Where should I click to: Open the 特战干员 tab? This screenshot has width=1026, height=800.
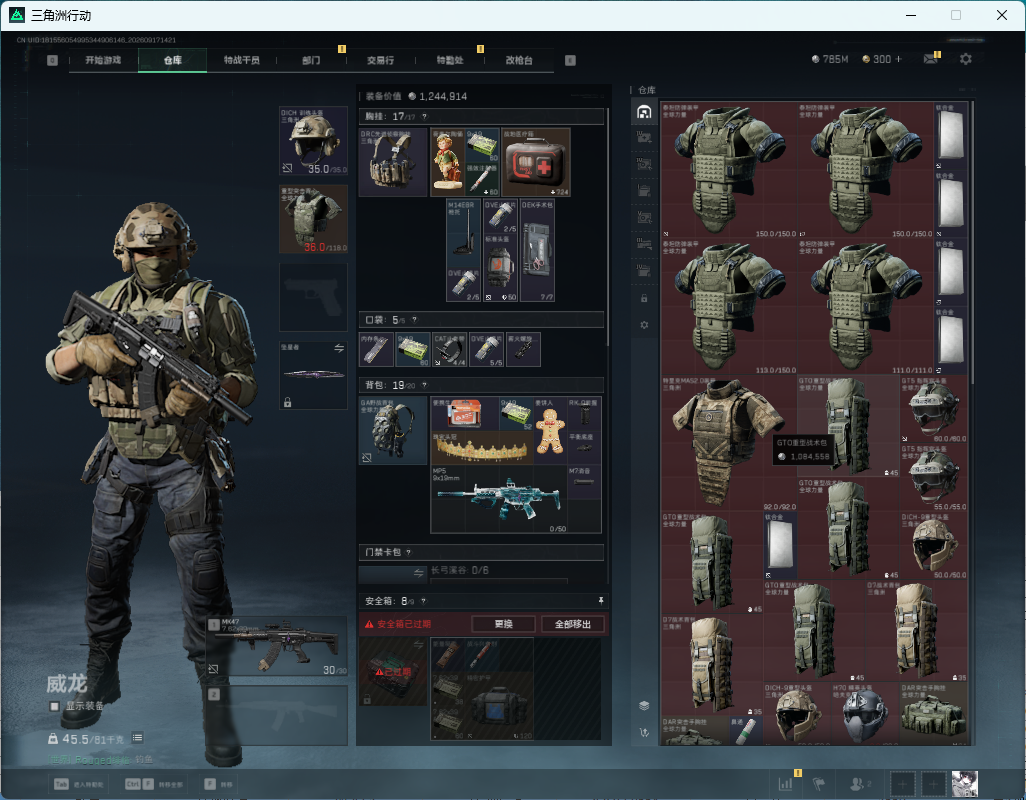tap(241, 60)
